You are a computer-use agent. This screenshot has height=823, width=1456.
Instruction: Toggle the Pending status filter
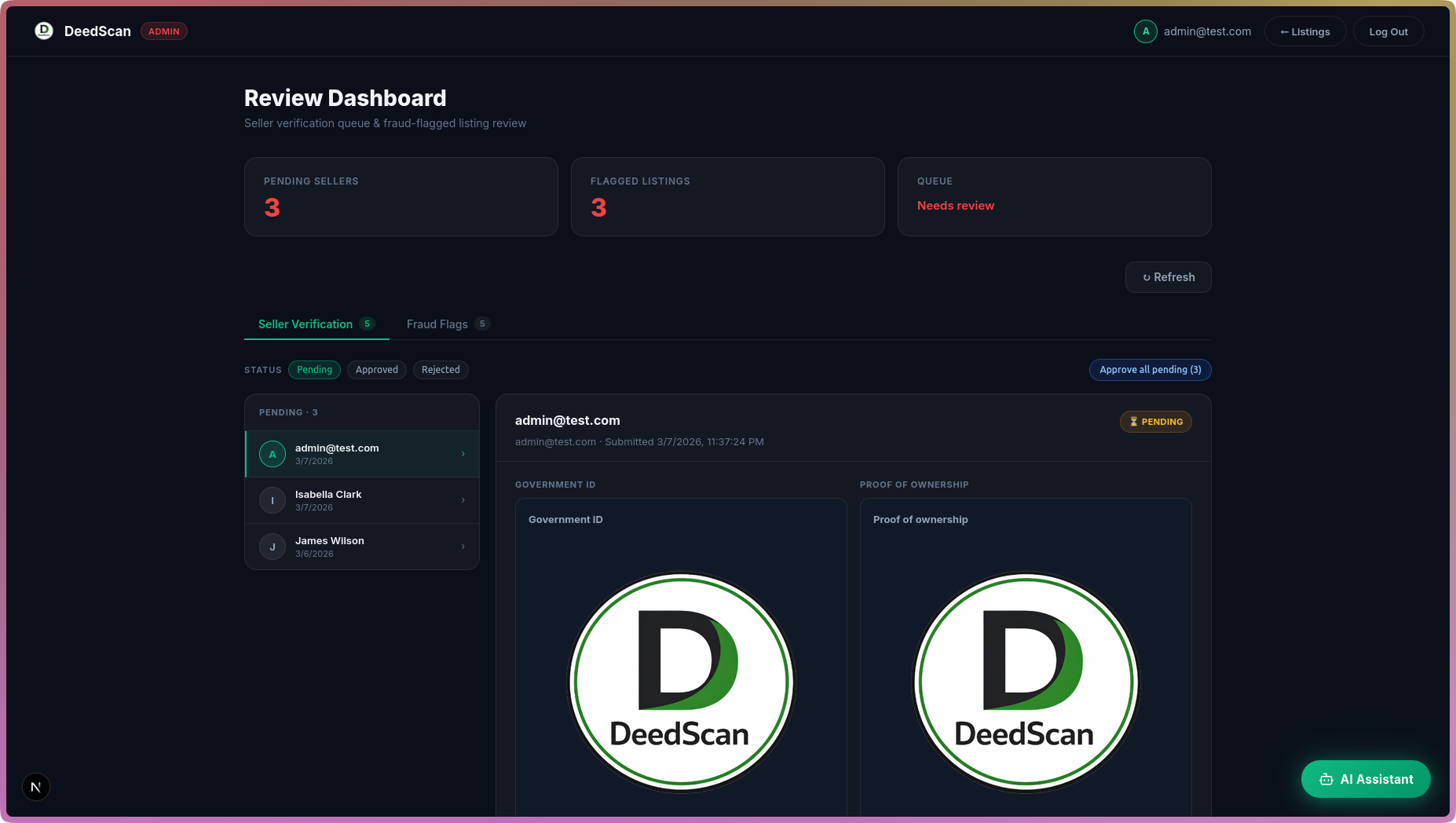point(314,370)
